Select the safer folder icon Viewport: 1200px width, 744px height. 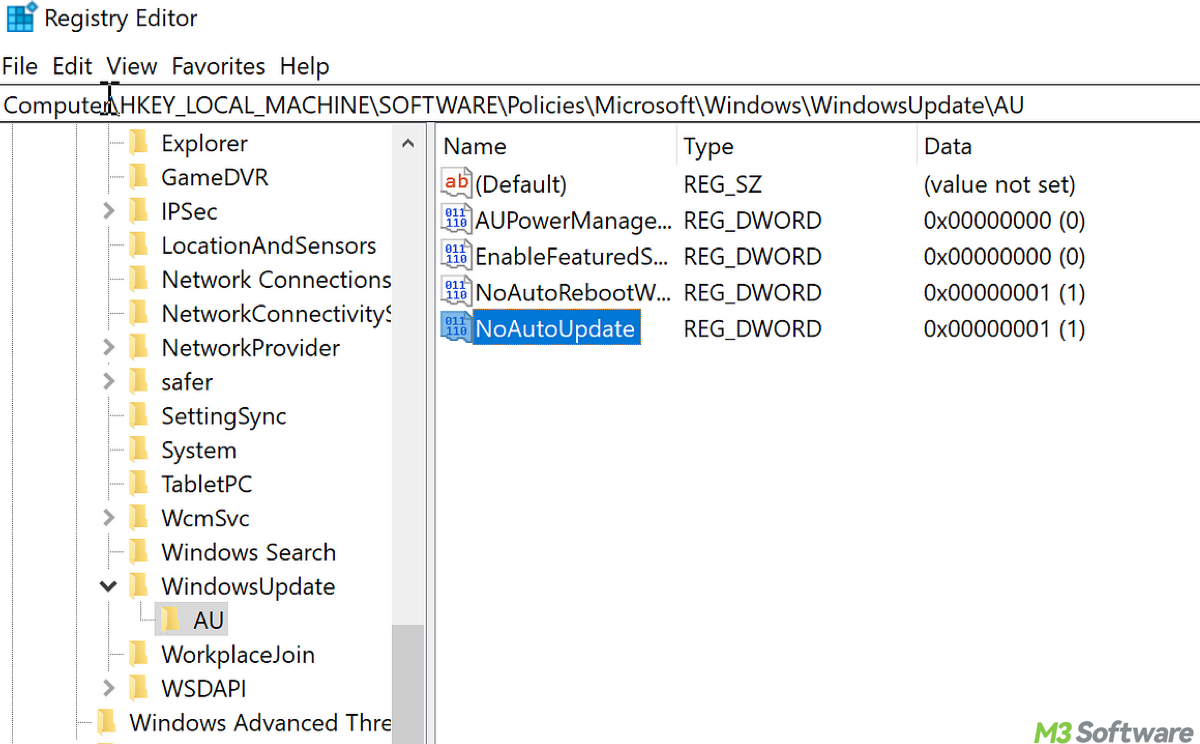(139, 381)
